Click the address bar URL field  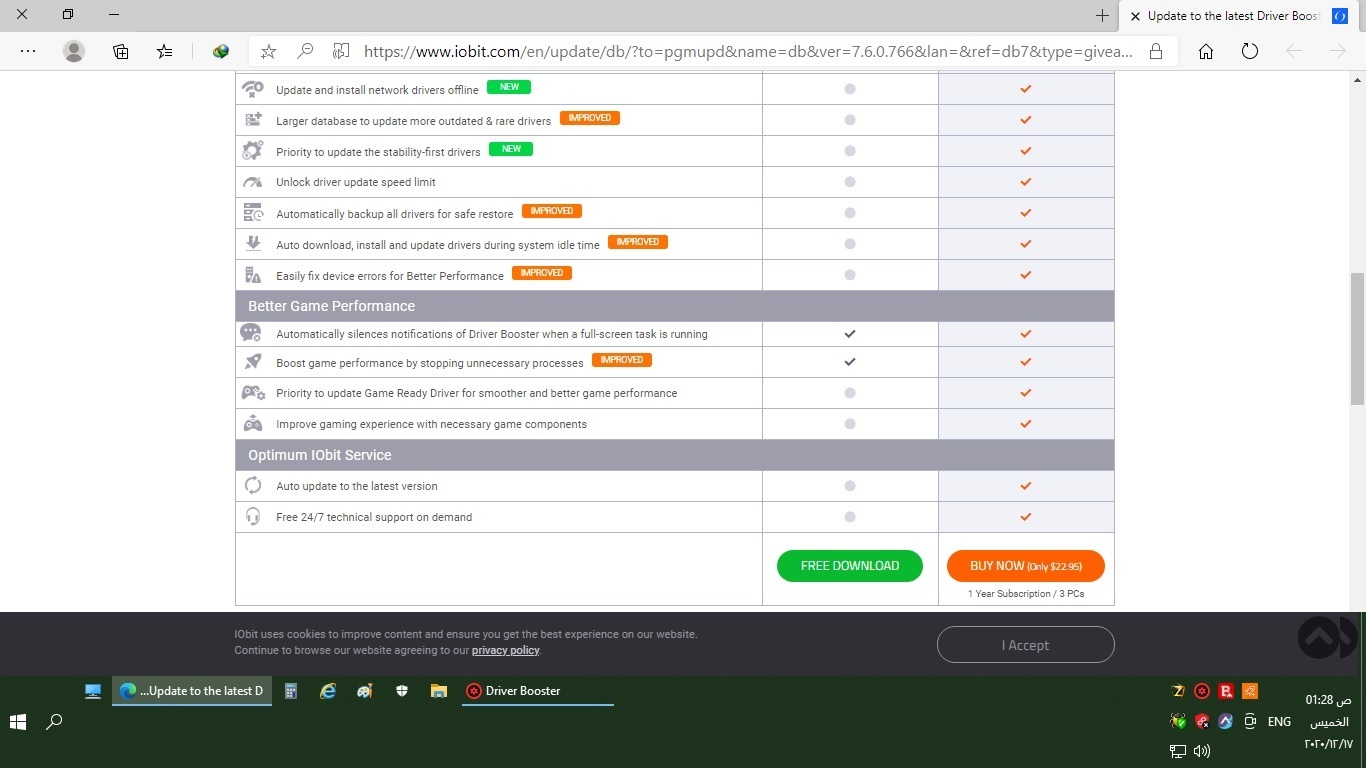pyautogui.click(x=748, y=51)
